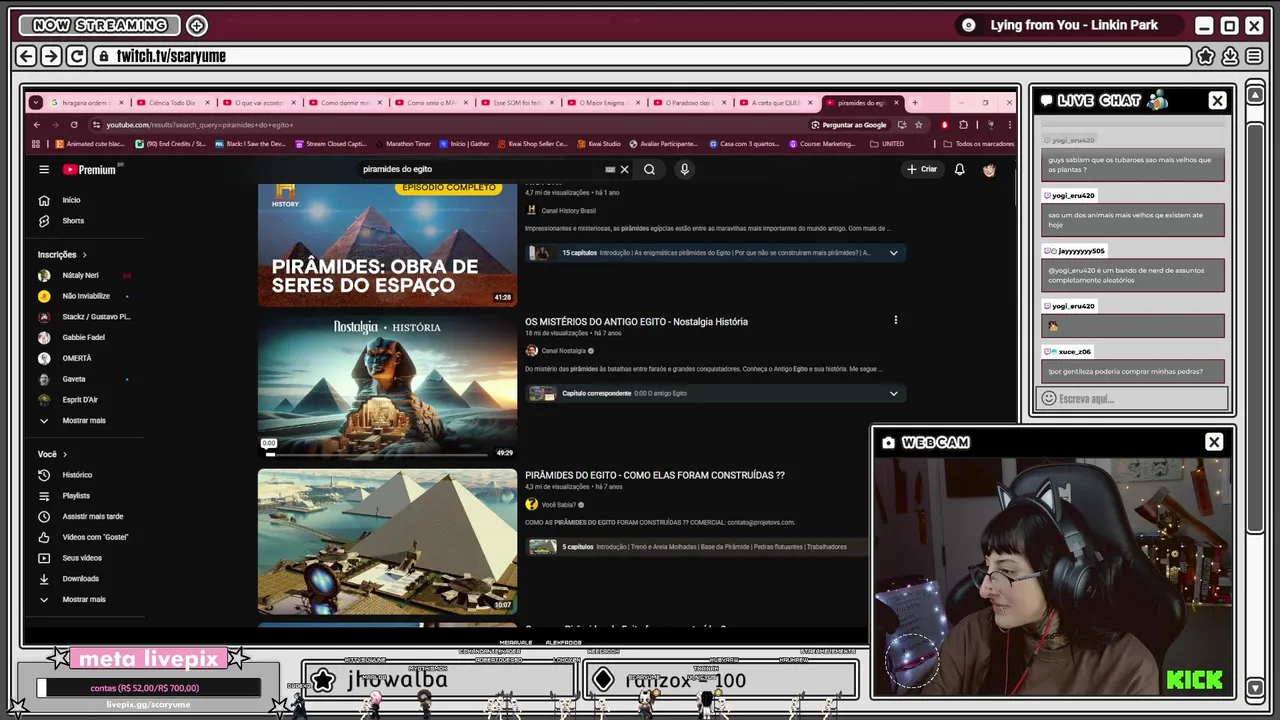
Task: Click the overlay menu lines icon top right
Action: (1255, 56)
